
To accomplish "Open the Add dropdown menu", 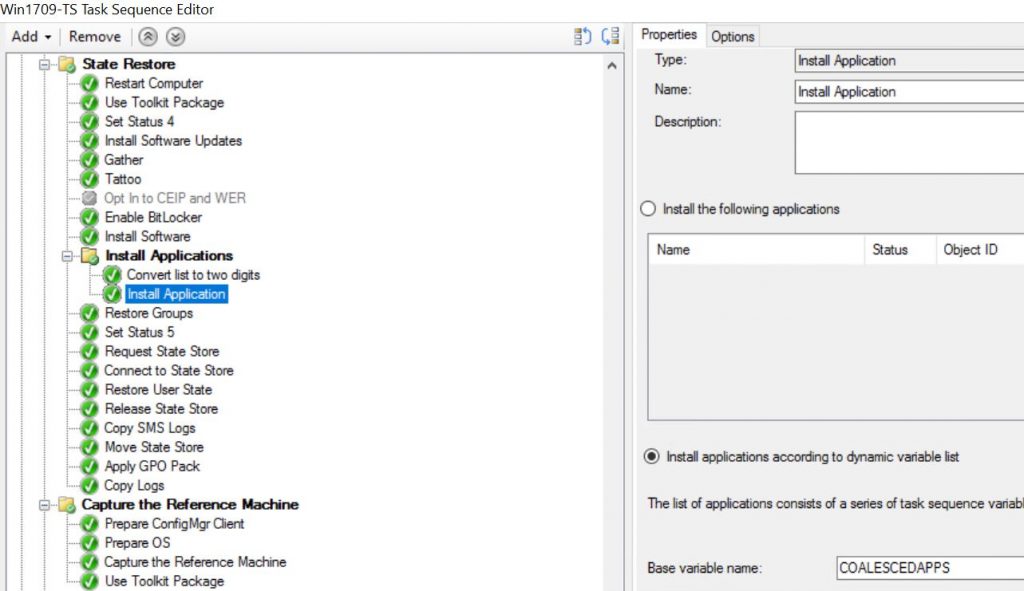I will point(28,36).
